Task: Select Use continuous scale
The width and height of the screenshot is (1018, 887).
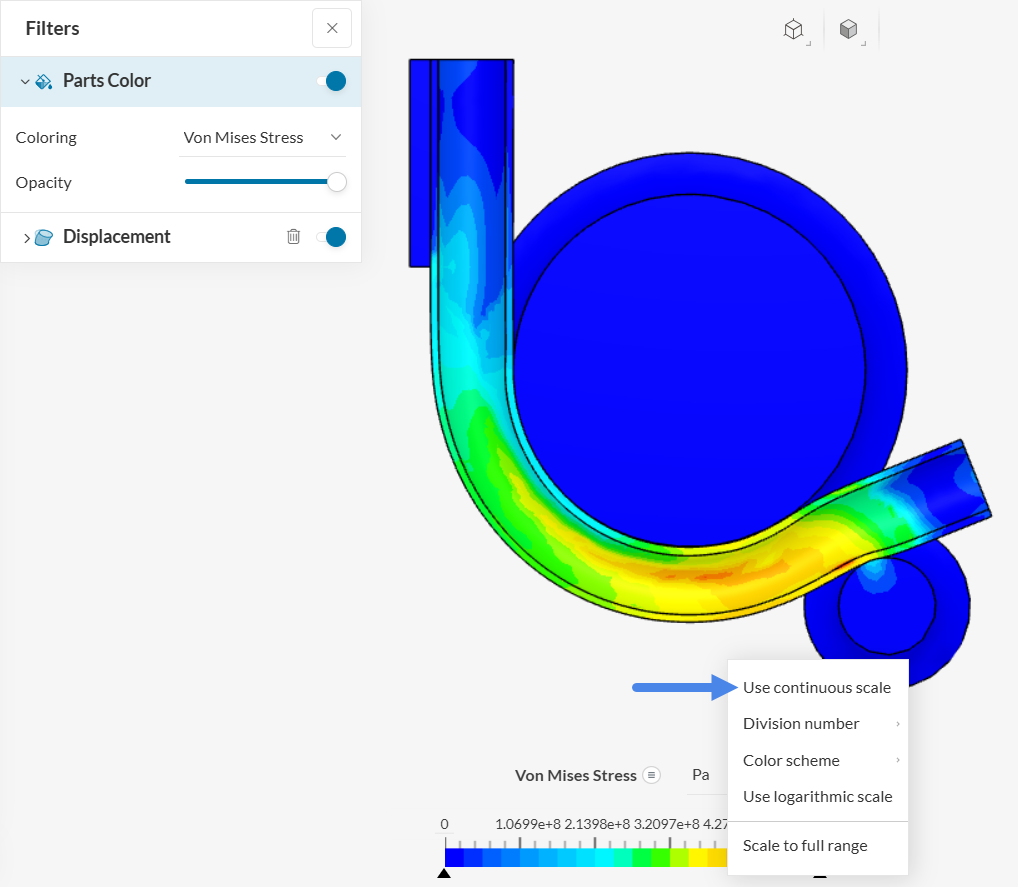Action: point(816,688)
